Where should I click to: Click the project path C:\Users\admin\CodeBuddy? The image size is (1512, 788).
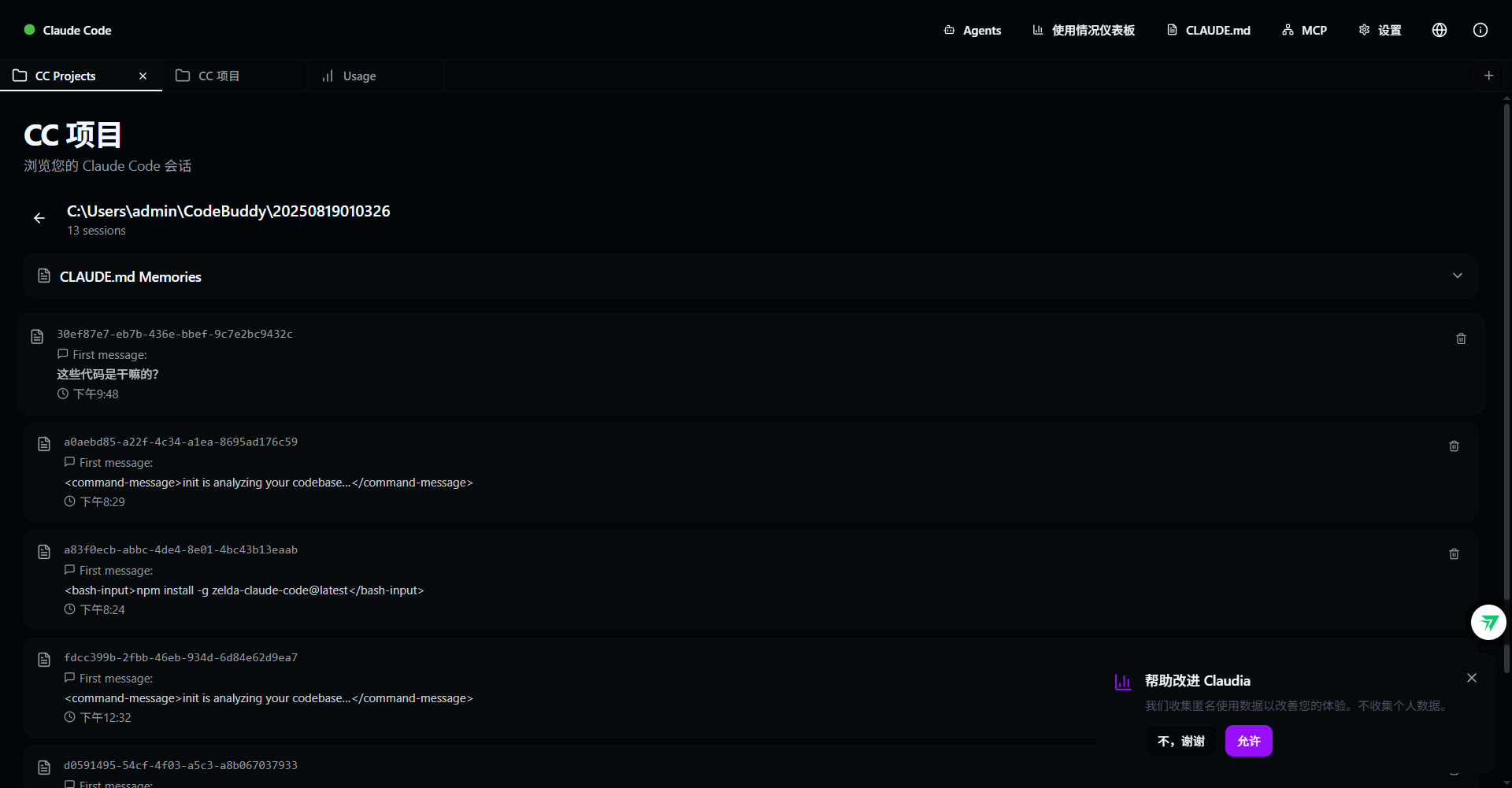click(228, 211)
